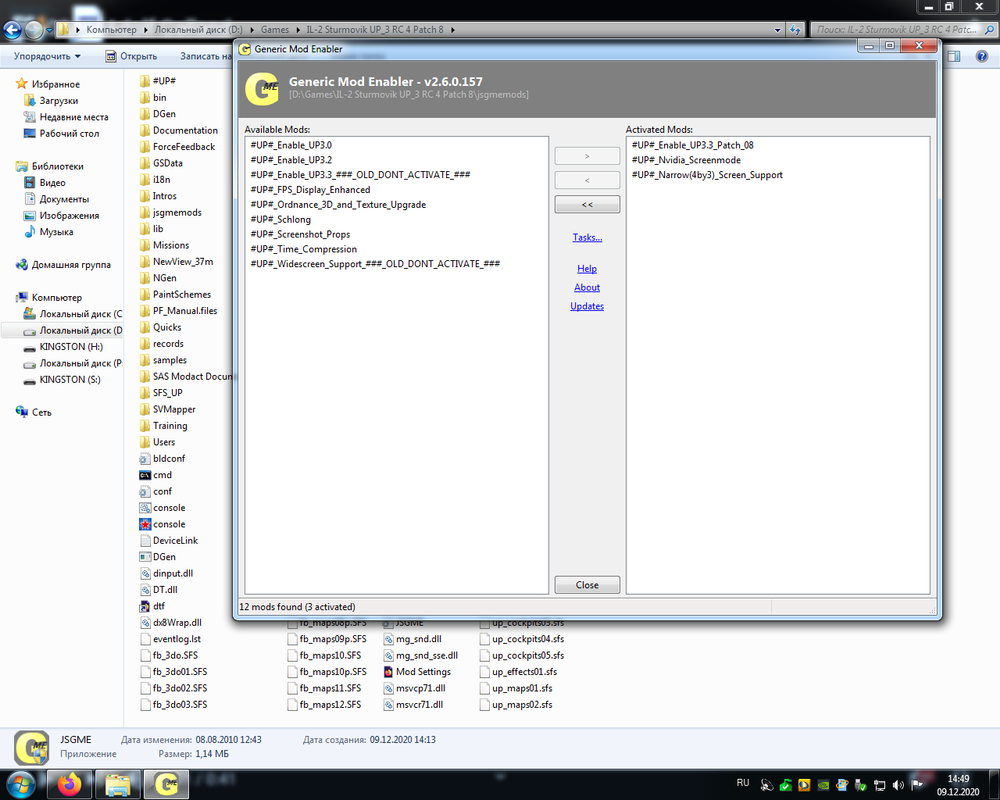This screenshot has width=1000, height=800.
Task: Click the taskbar clock and date
Action: click(x=958, y=785)
